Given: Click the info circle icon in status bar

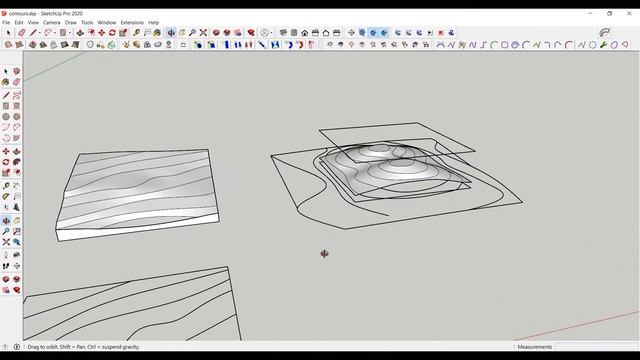Looking at the screenshot, I should pos(17,347).
